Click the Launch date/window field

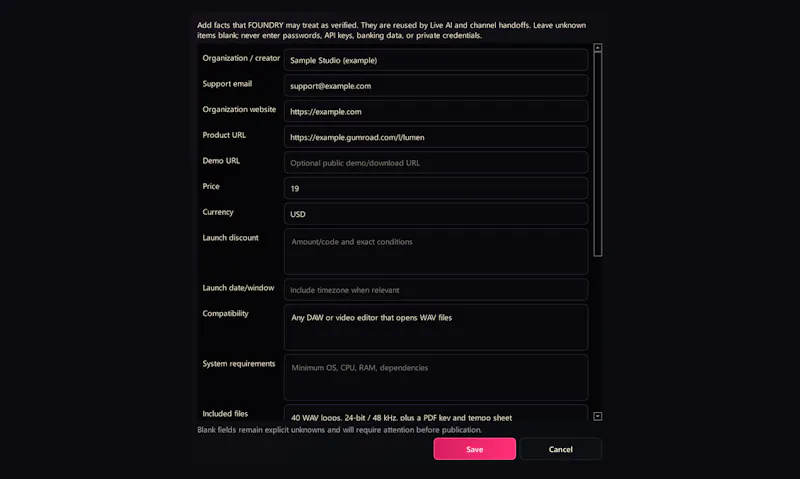[436, 289]
